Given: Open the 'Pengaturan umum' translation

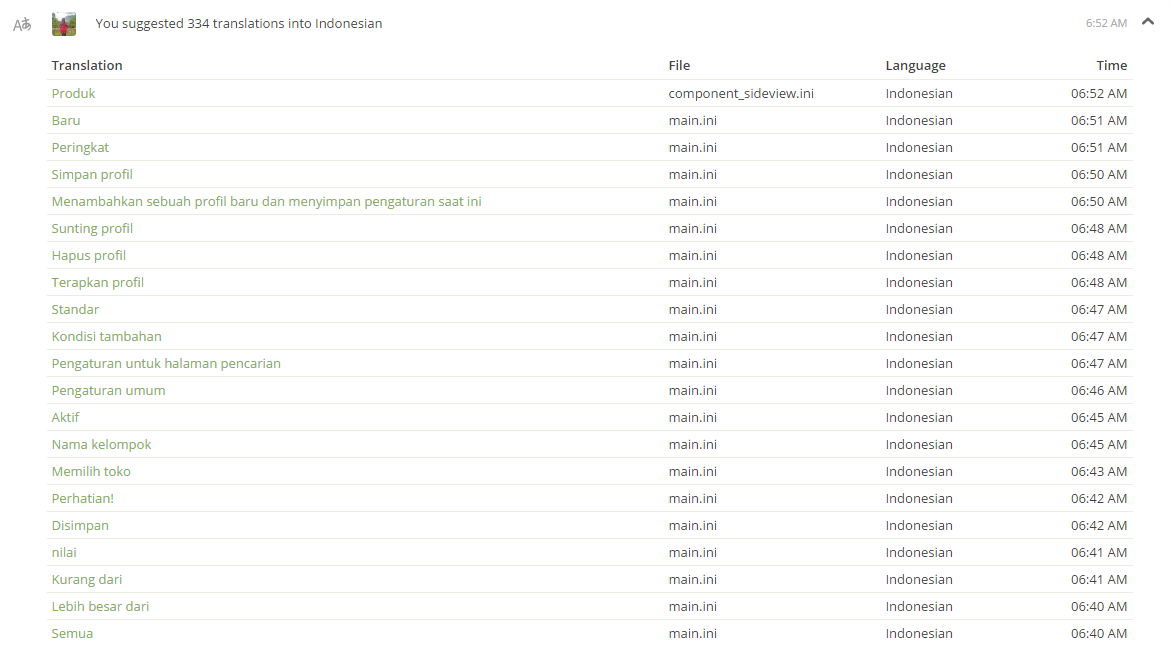Looking at the screenshot, I should coord(108,390).
